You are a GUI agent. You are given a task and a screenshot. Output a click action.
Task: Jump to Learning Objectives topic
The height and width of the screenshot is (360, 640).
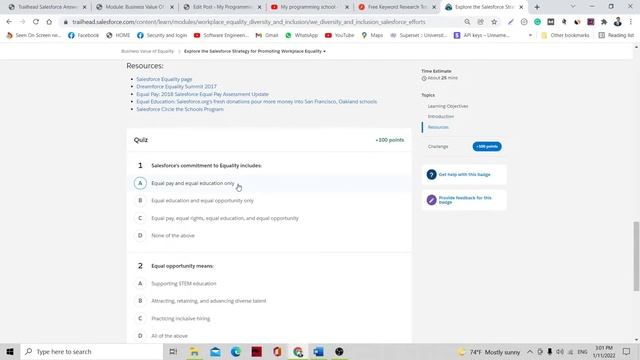[x=448, y=106]
